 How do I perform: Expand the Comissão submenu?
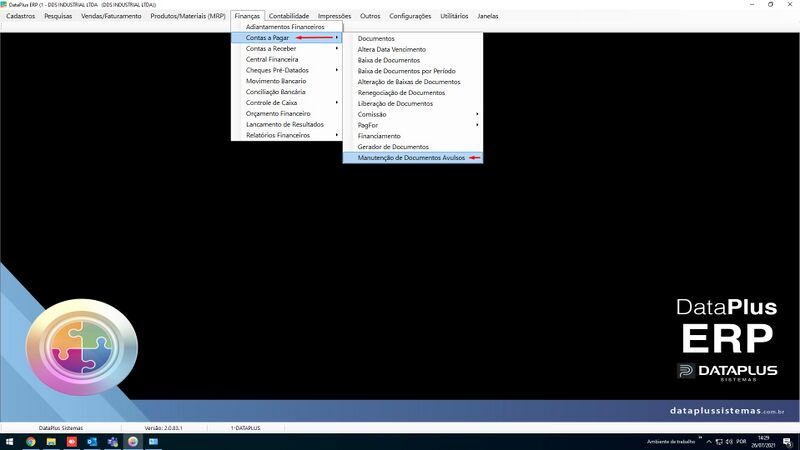coord(413,114)
